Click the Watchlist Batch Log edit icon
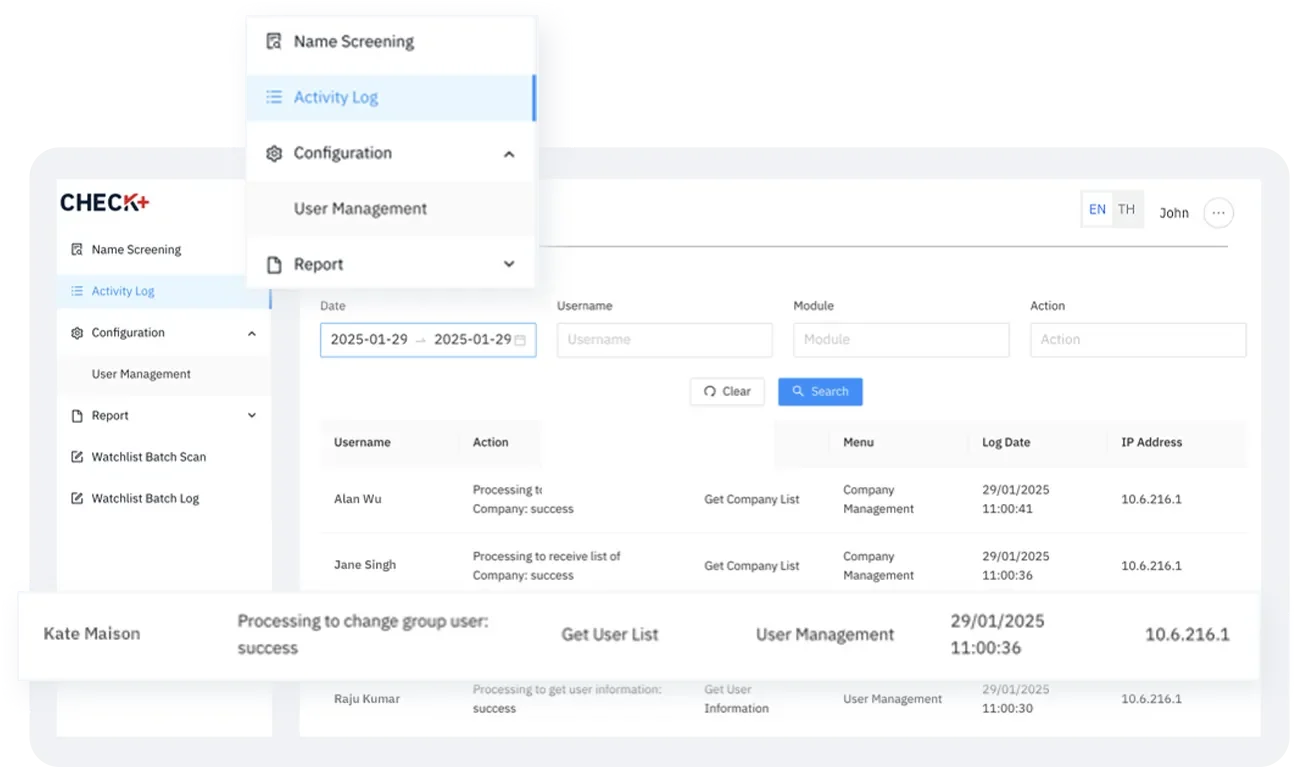The height and width of the screenshot is (767, 1296). 77,499
